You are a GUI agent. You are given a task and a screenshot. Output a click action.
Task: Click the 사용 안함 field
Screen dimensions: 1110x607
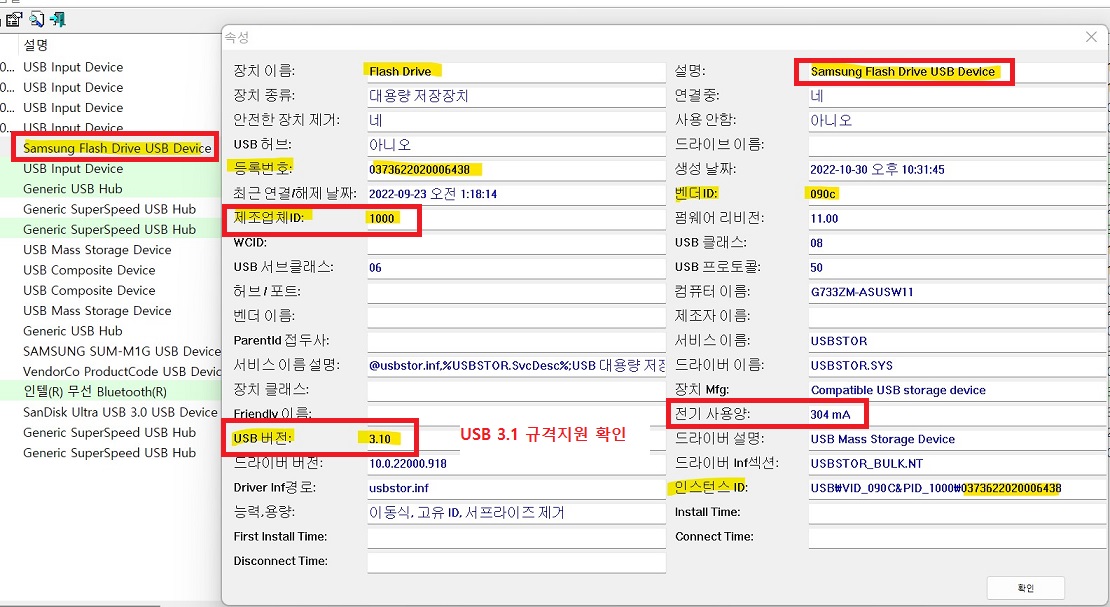coord(957,120)
